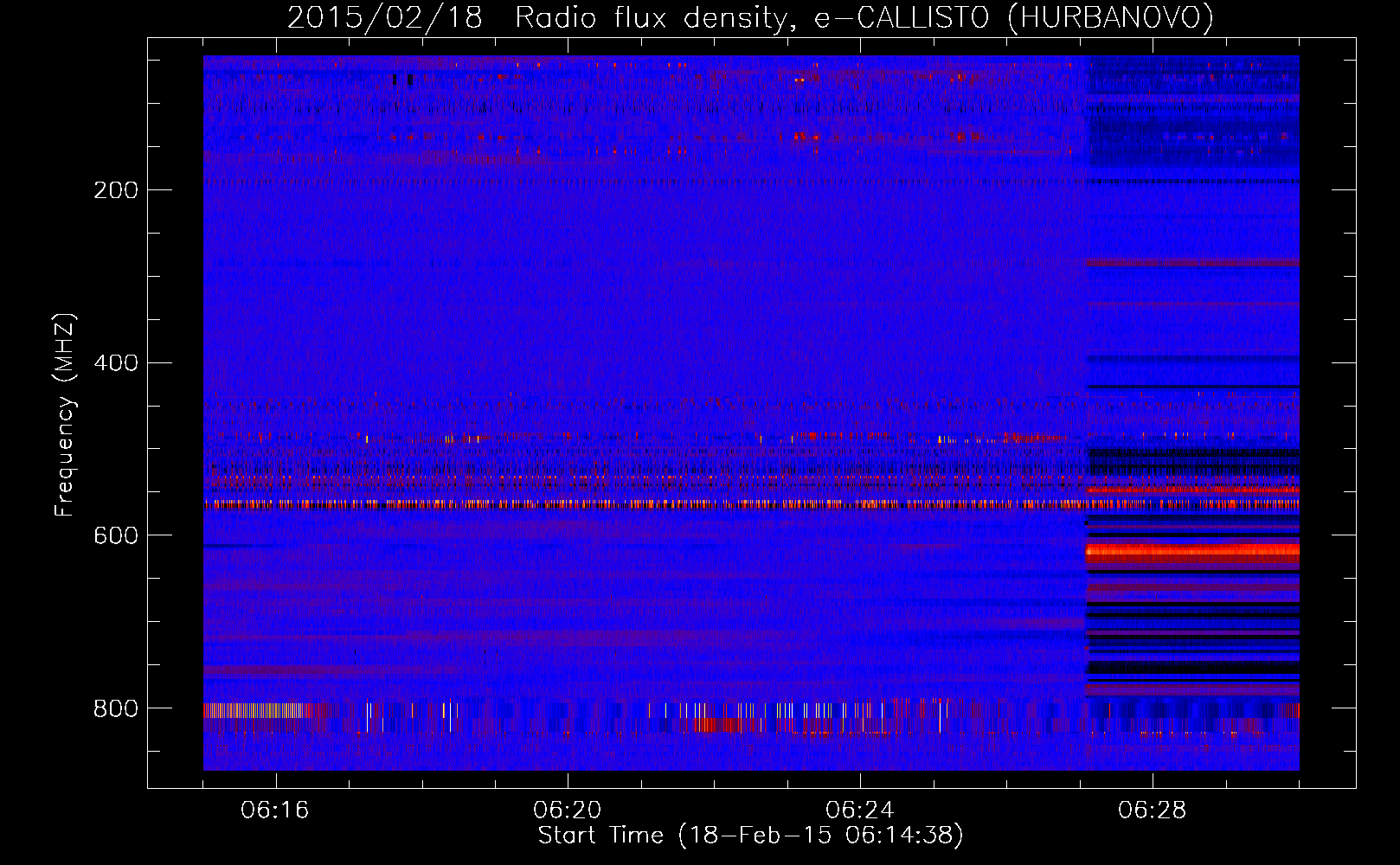Select the y-axis label 'Frequency (MHZ)'
The height and width of the screenshot is (865, 1400).
(x=65, y=414)
